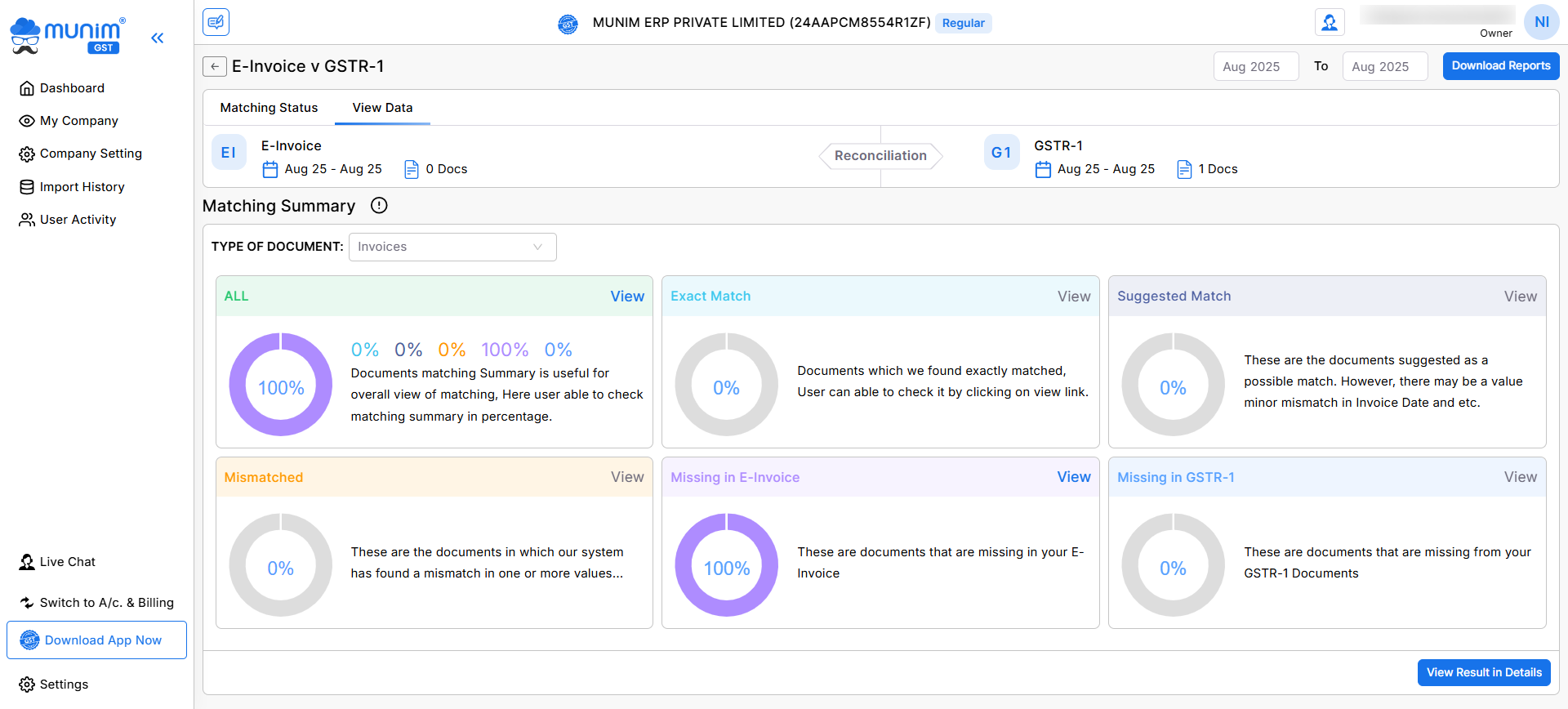
Task: Click the Reconciliation label
Action: pyautogui.click(x=880, y=156)
